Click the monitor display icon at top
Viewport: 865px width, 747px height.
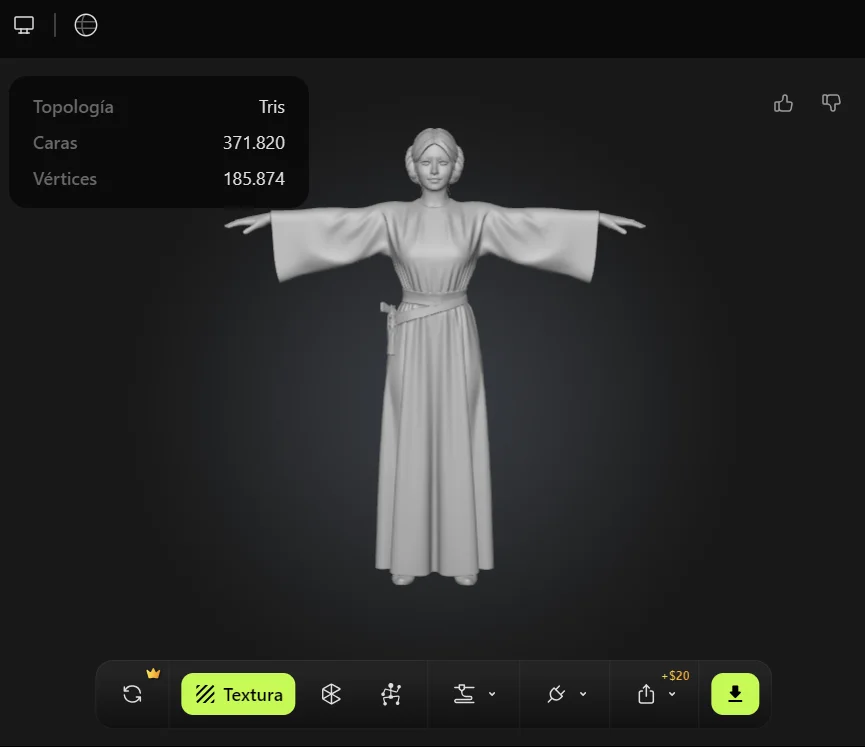24,25
